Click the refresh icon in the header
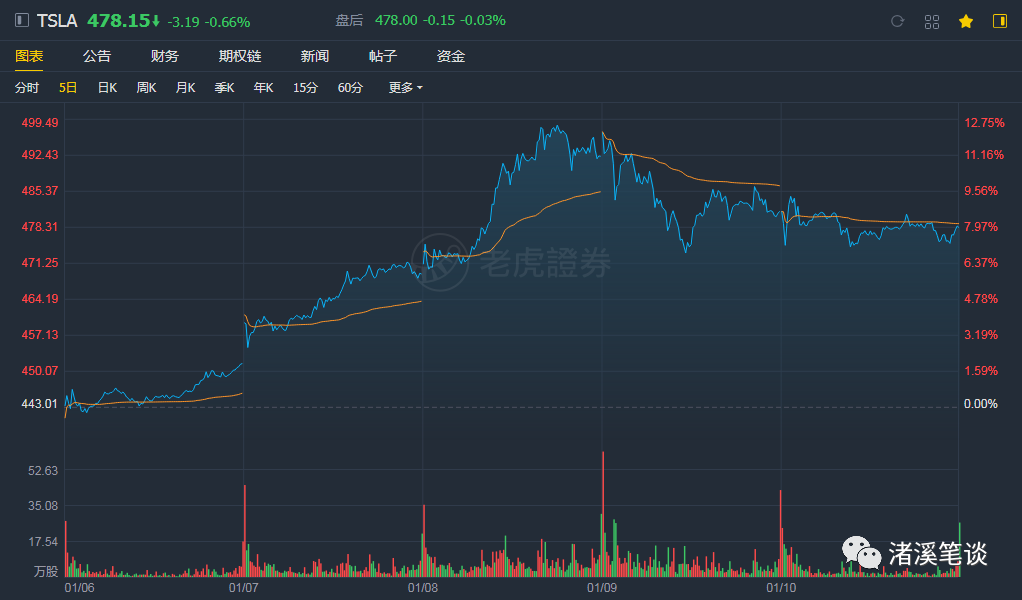This screenshot has width=1022, height=600. coord(897,21)
